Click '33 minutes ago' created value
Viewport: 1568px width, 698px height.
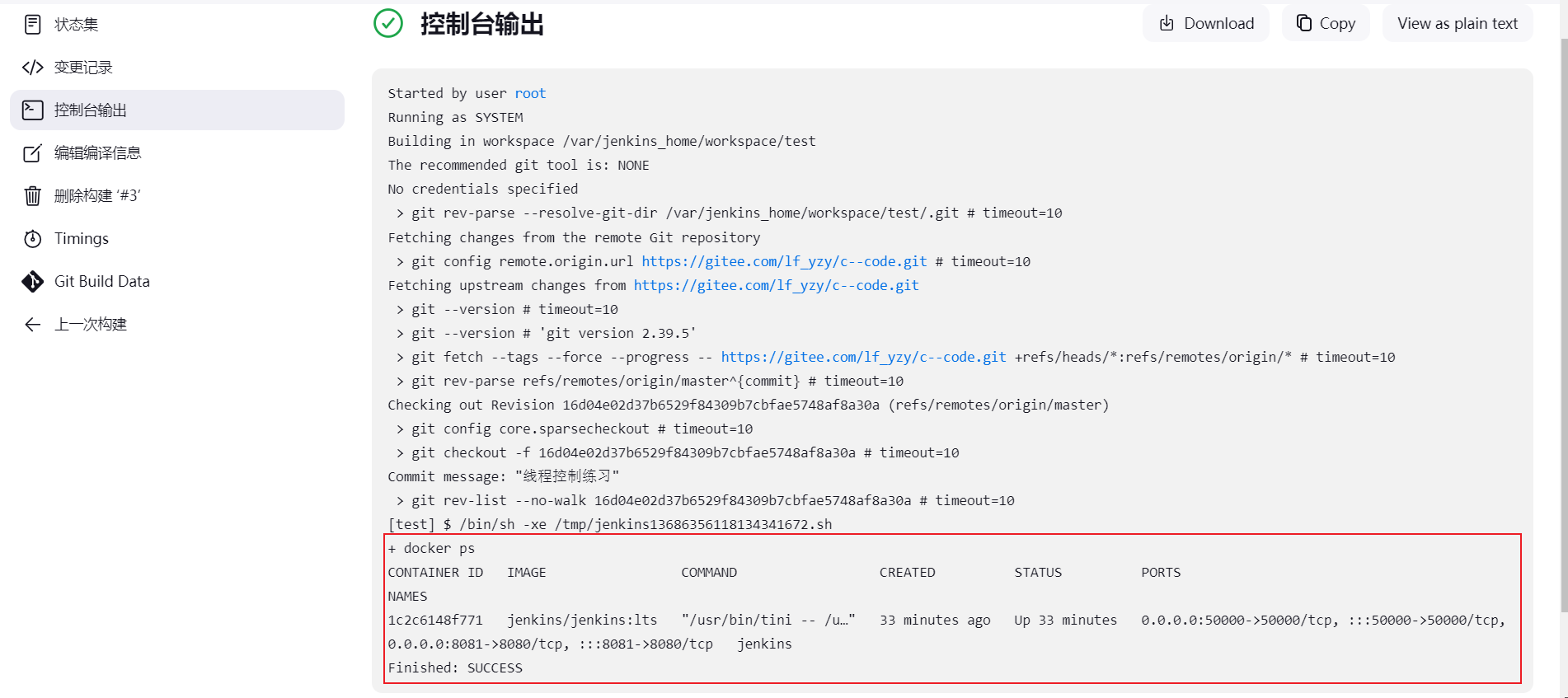935,621
